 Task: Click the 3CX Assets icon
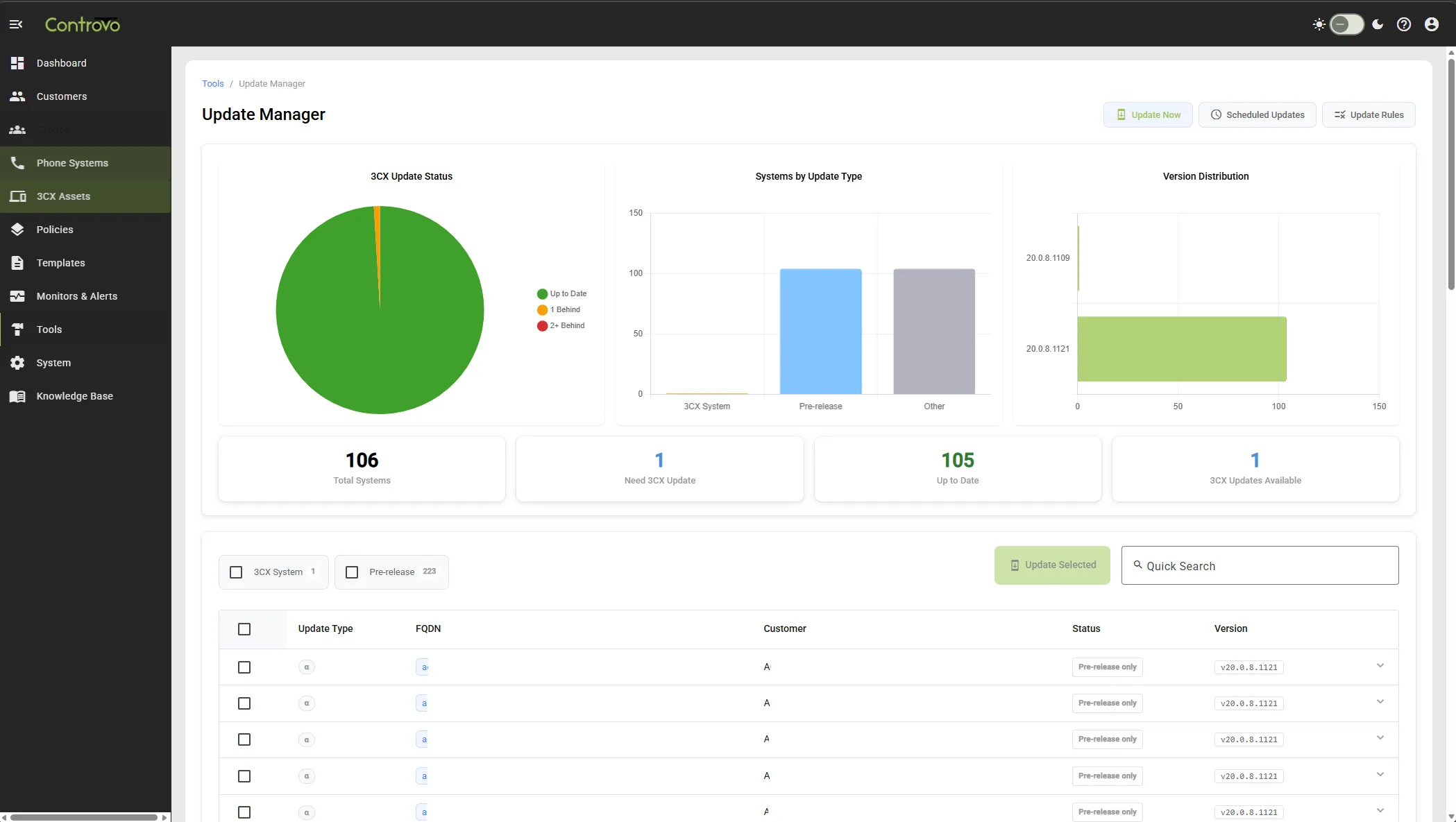[x=18, y=196]
